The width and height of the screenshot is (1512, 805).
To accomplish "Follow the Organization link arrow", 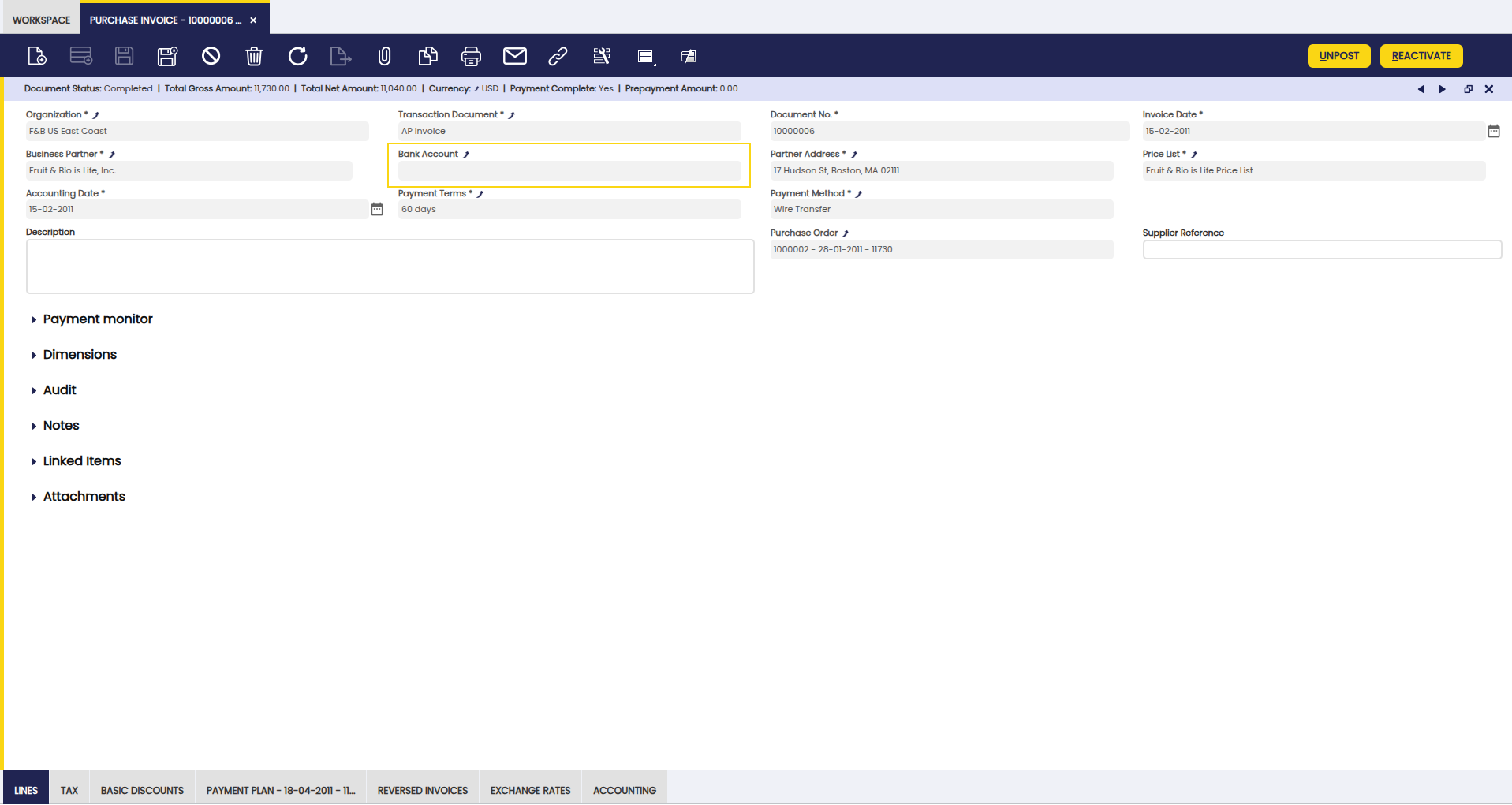I will (x=96, y=115).
